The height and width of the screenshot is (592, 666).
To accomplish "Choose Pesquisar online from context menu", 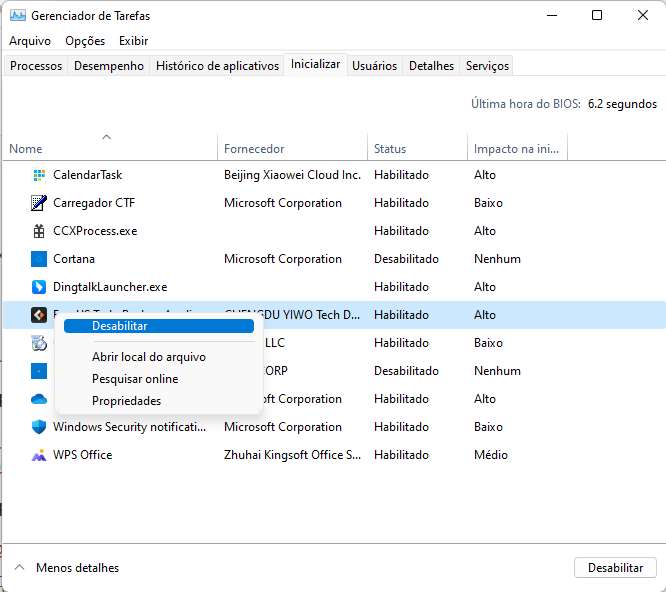I will pyautogui.click(x=135, y=379).
